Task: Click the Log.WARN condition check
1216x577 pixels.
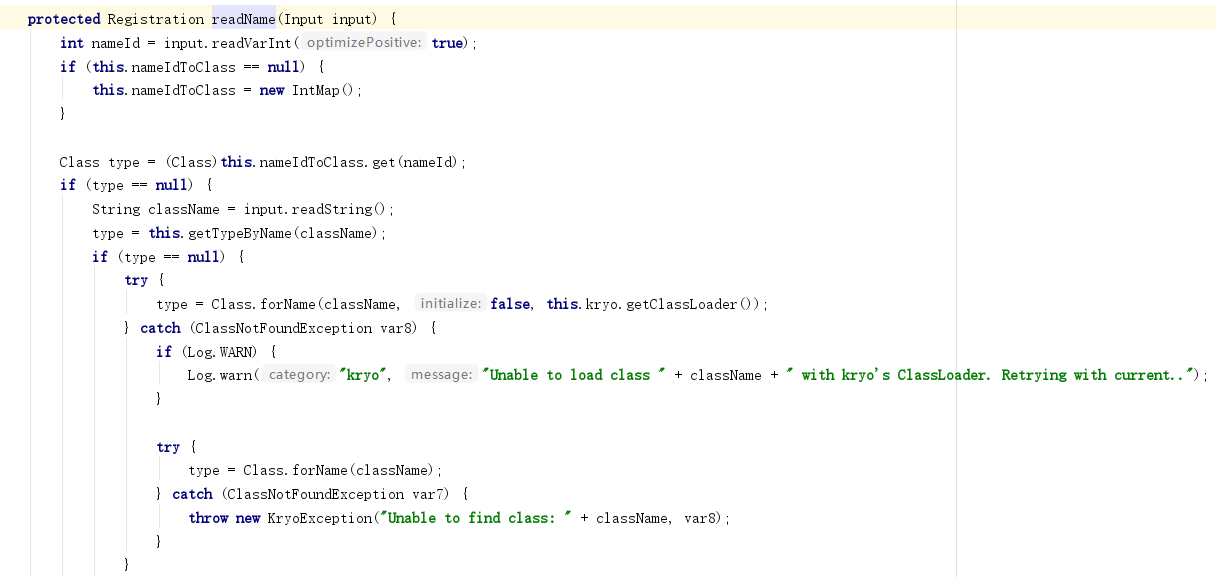Action: (x=221, y=351)
